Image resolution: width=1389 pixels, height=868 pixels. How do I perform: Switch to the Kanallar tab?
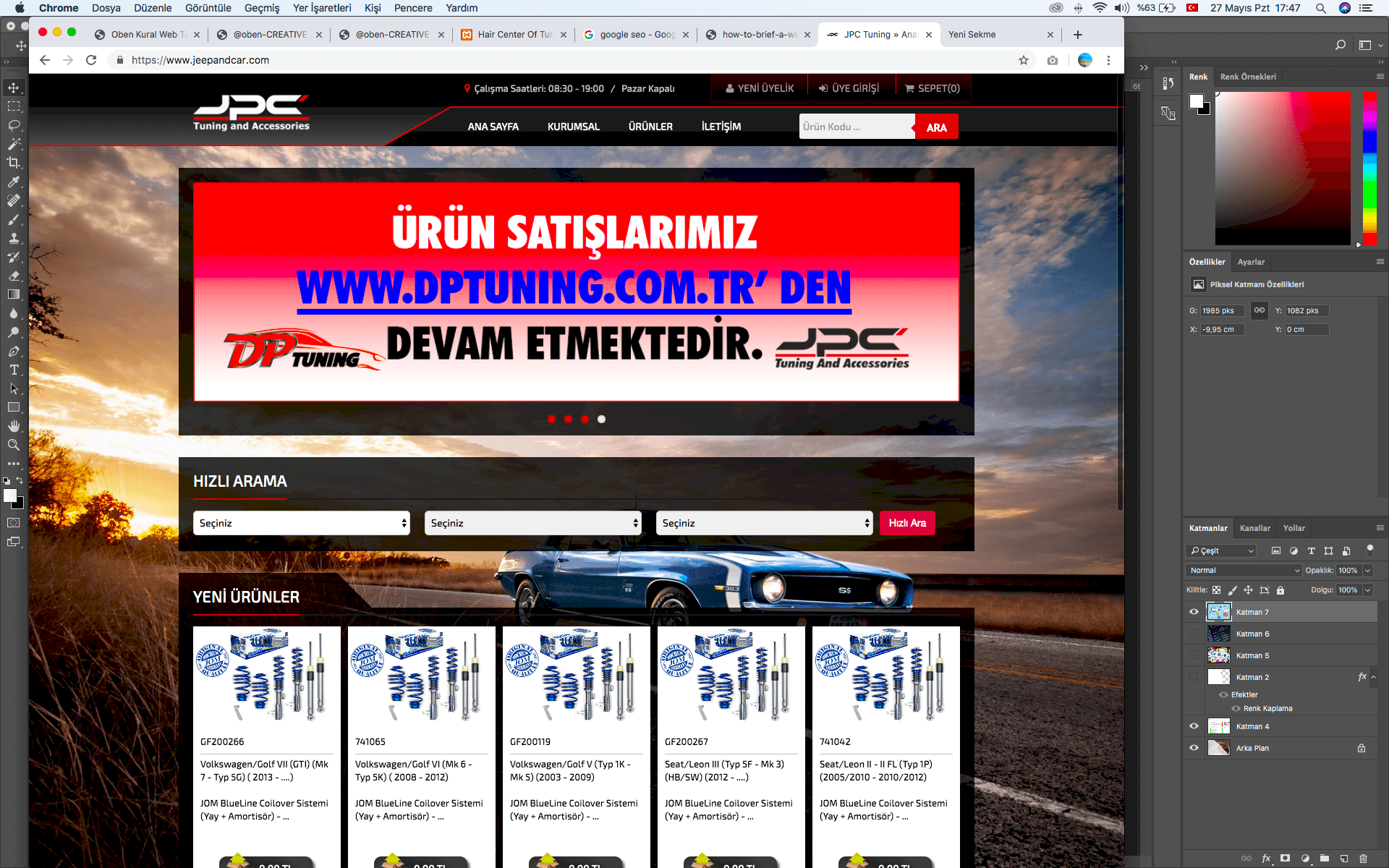pos(1254,528)
